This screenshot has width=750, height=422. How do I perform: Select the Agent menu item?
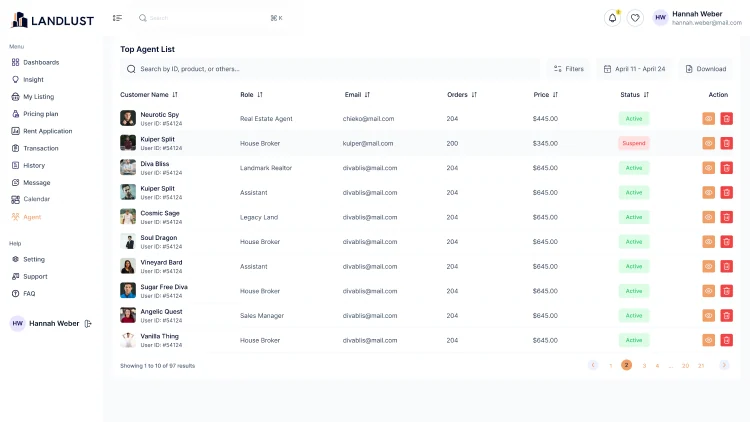26,217
